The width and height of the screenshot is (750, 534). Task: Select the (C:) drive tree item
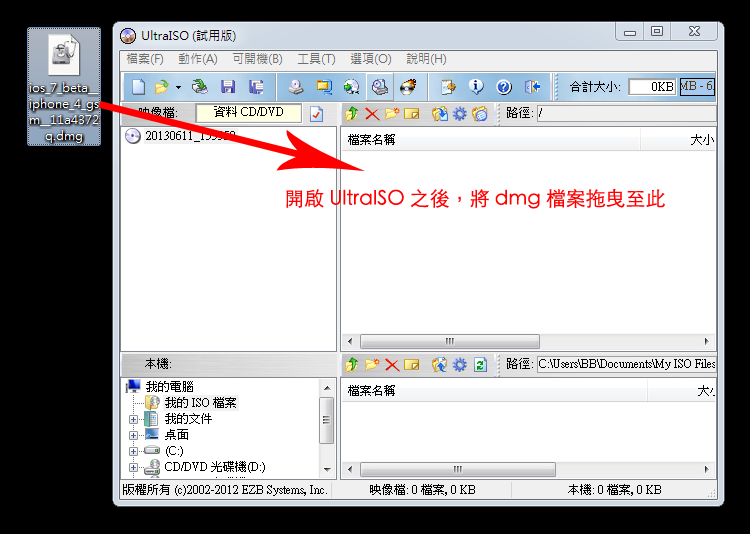coord(174,451)
